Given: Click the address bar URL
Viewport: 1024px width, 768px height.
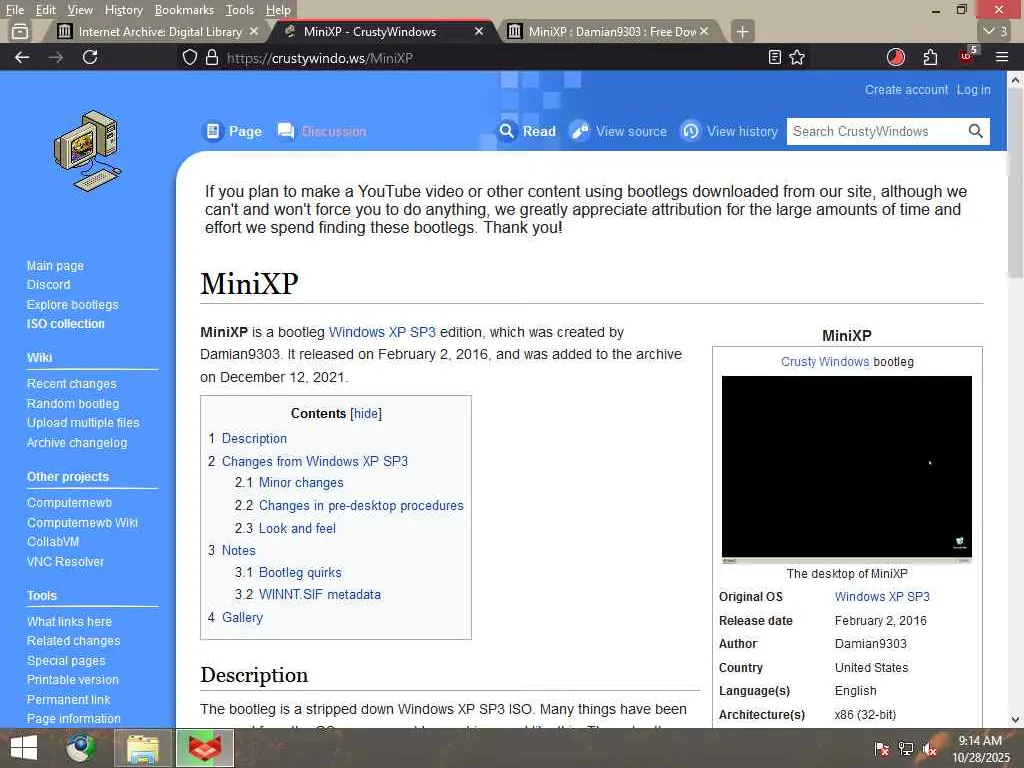Looking at the screenshot, I should [x=320, y=57].
